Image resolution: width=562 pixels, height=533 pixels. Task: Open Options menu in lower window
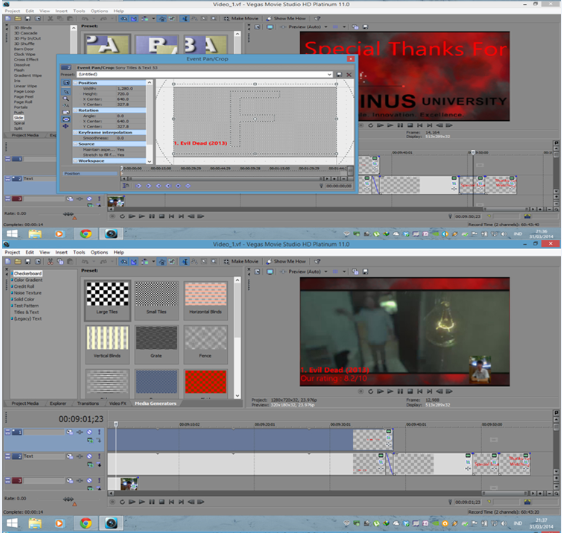[x=99, y=252]
